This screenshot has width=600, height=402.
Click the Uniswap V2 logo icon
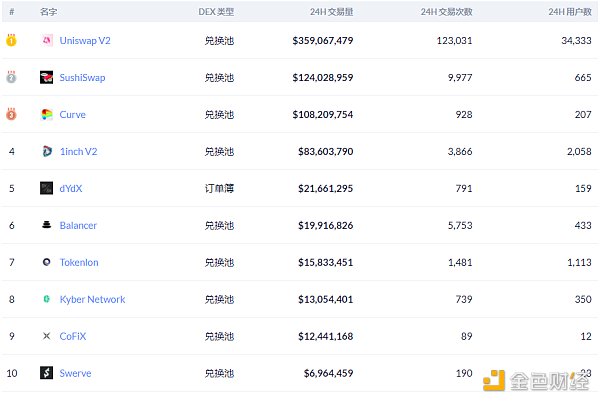pos(47,40)
